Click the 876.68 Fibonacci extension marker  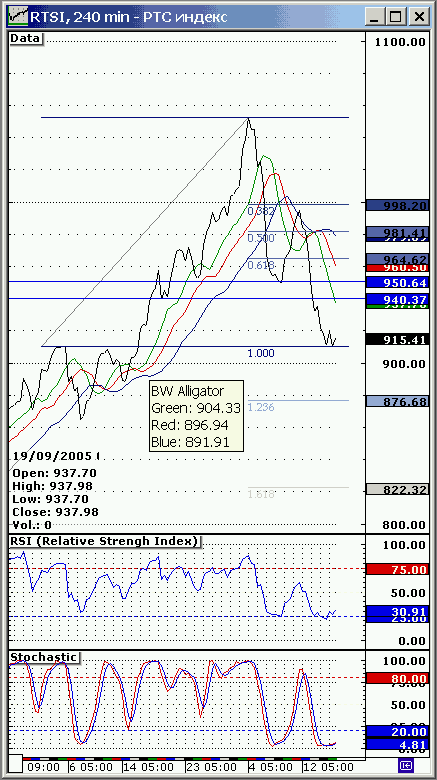click(397, 401)
